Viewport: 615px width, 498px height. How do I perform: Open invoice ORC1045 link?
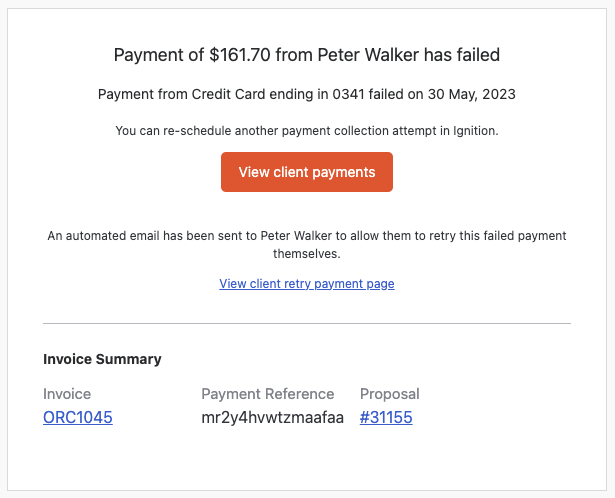(78, 417)
